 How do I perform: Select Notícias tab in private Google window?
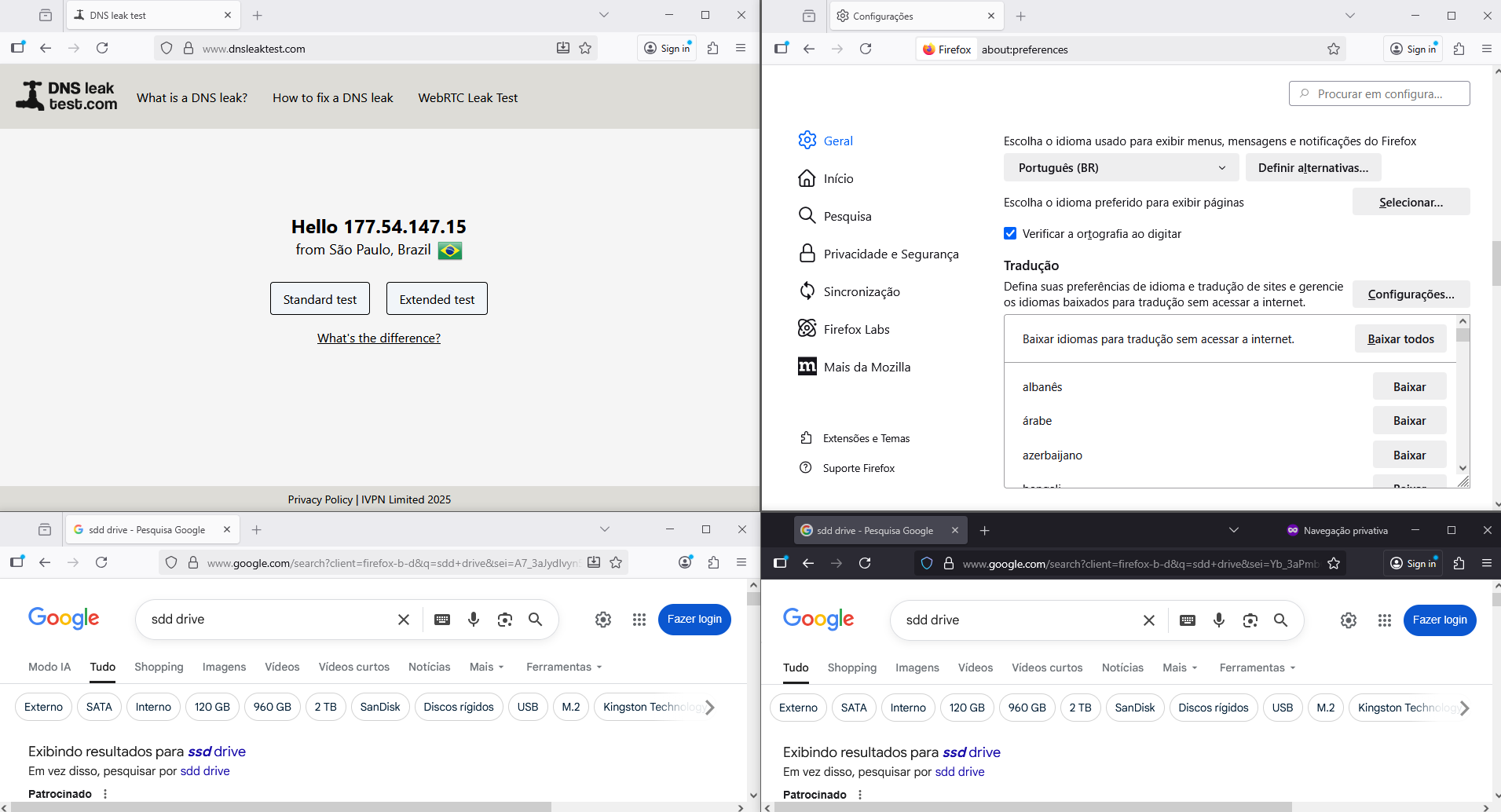point(1122,668)
